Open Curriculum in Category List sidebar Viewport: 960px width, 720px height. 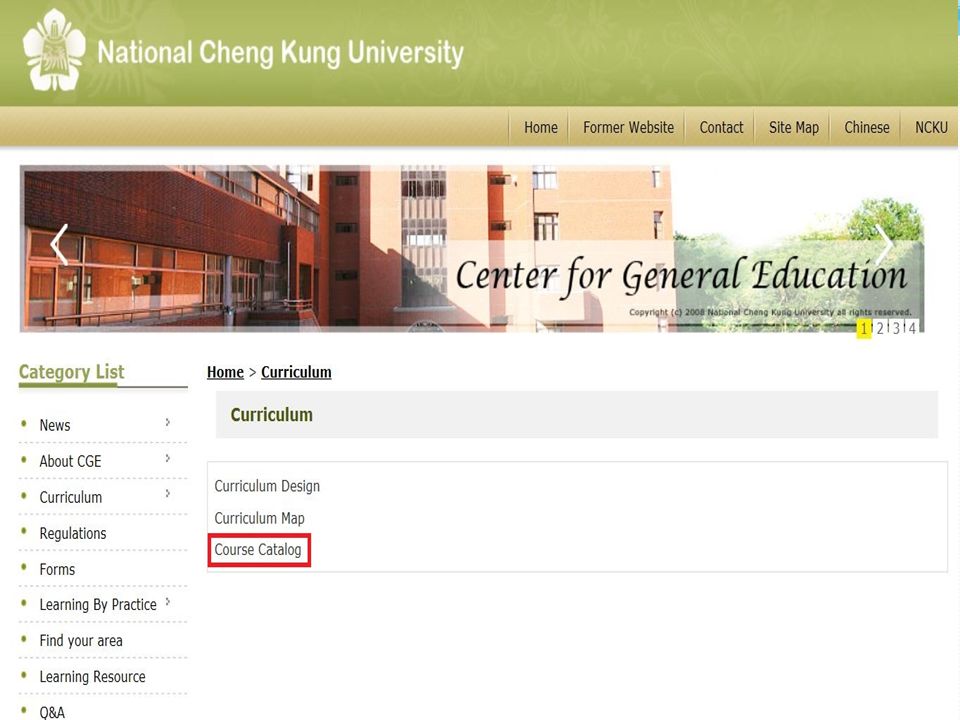pyautogui.click(x=70, y=497)
